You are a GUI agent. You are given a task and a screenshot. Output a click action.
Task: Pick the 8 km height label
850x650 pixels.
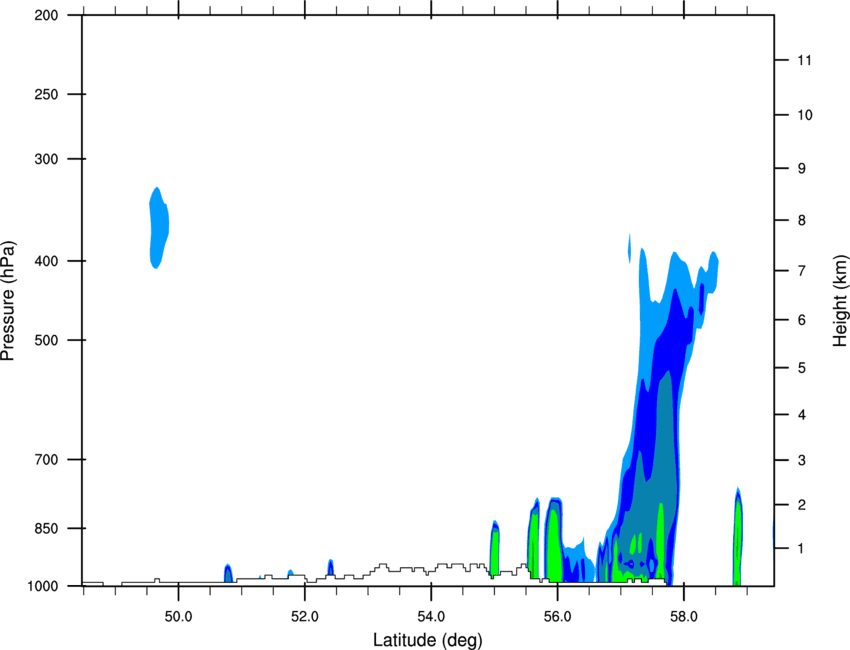click(x=802, y=220)
